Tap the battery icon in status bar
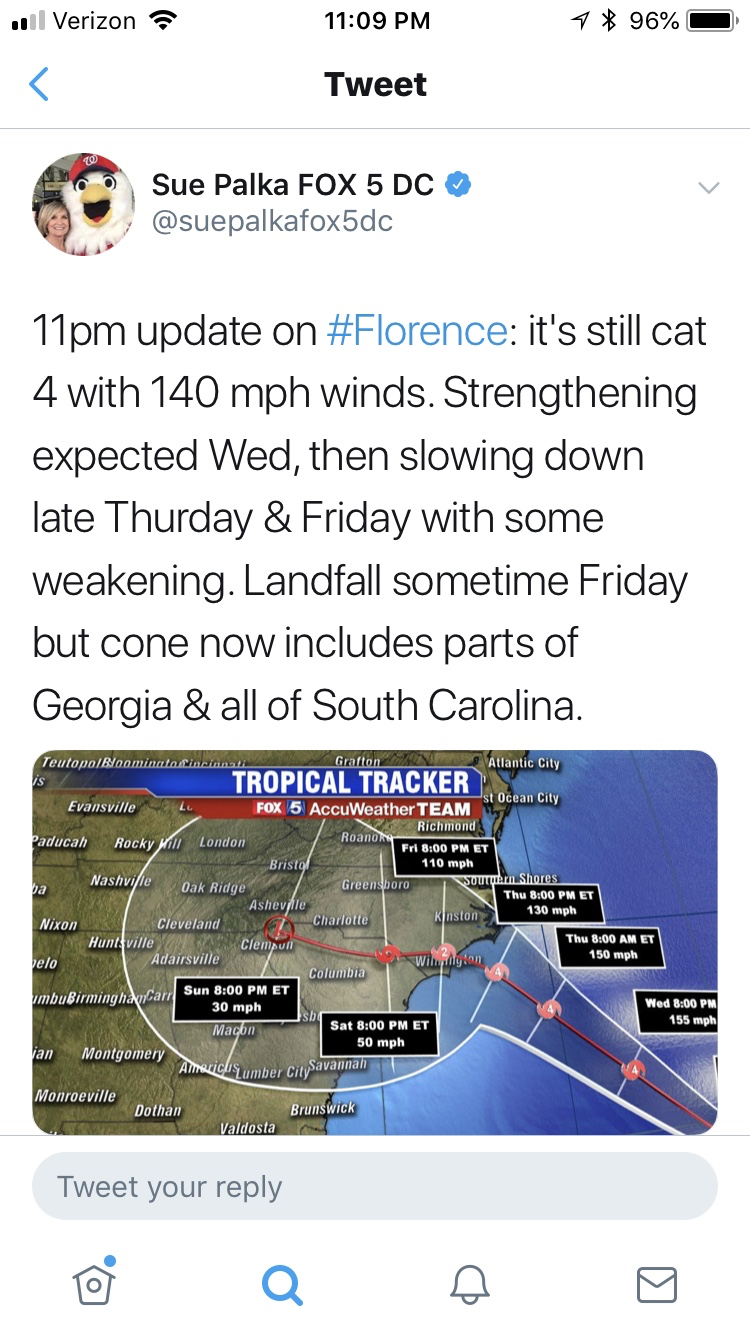Viewport: 750px width, 1334px height. pyautogui.click(x=712, y=21)
